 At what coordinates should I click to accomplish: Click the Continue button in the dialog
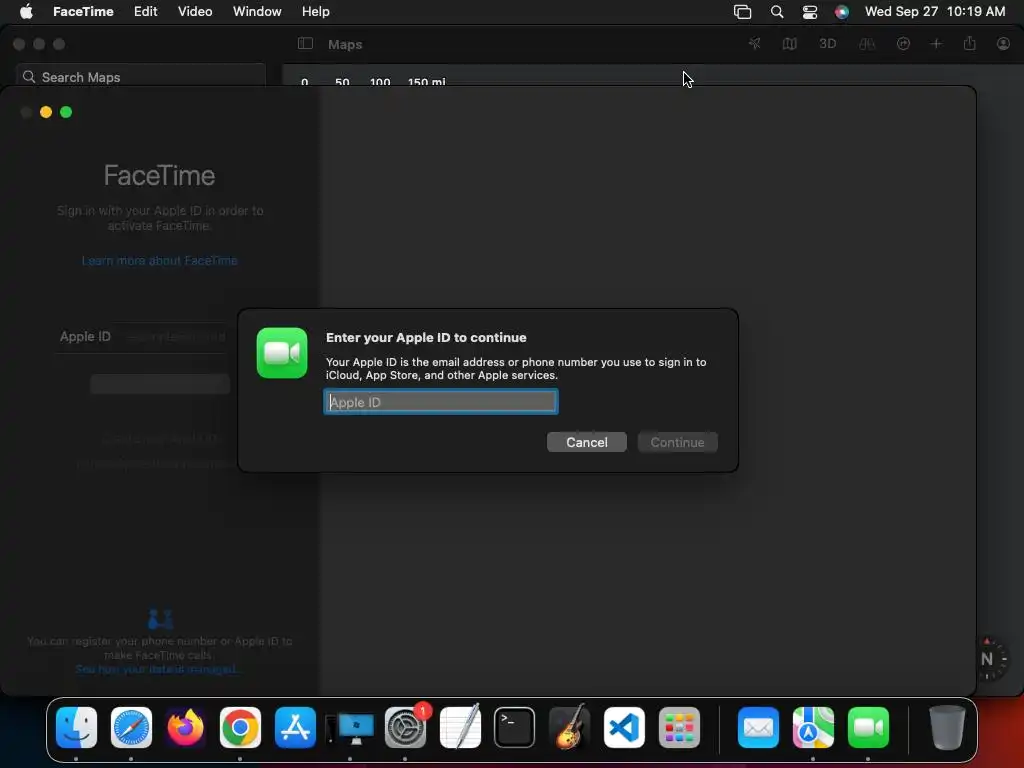[677, 442]
